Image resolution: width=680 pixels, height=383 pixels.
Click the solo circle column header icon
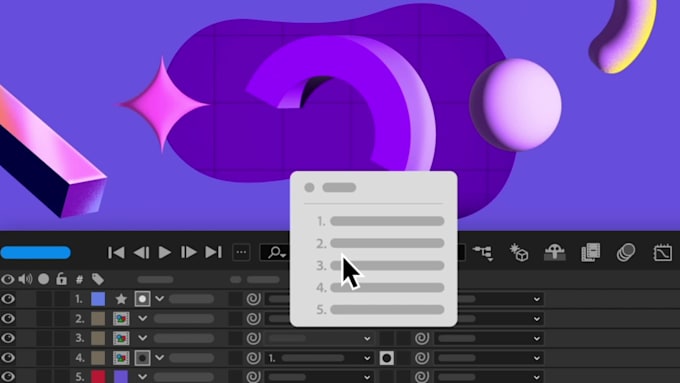coord(43,279)
